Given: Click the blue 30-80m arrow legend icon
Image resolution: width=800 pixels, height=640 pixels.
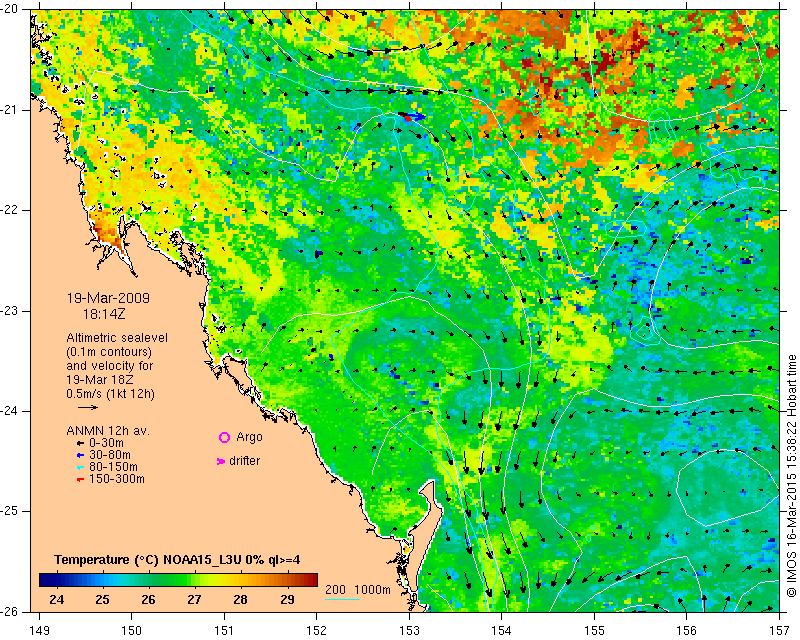Looking at the screenshot, I should pos(80,455).
